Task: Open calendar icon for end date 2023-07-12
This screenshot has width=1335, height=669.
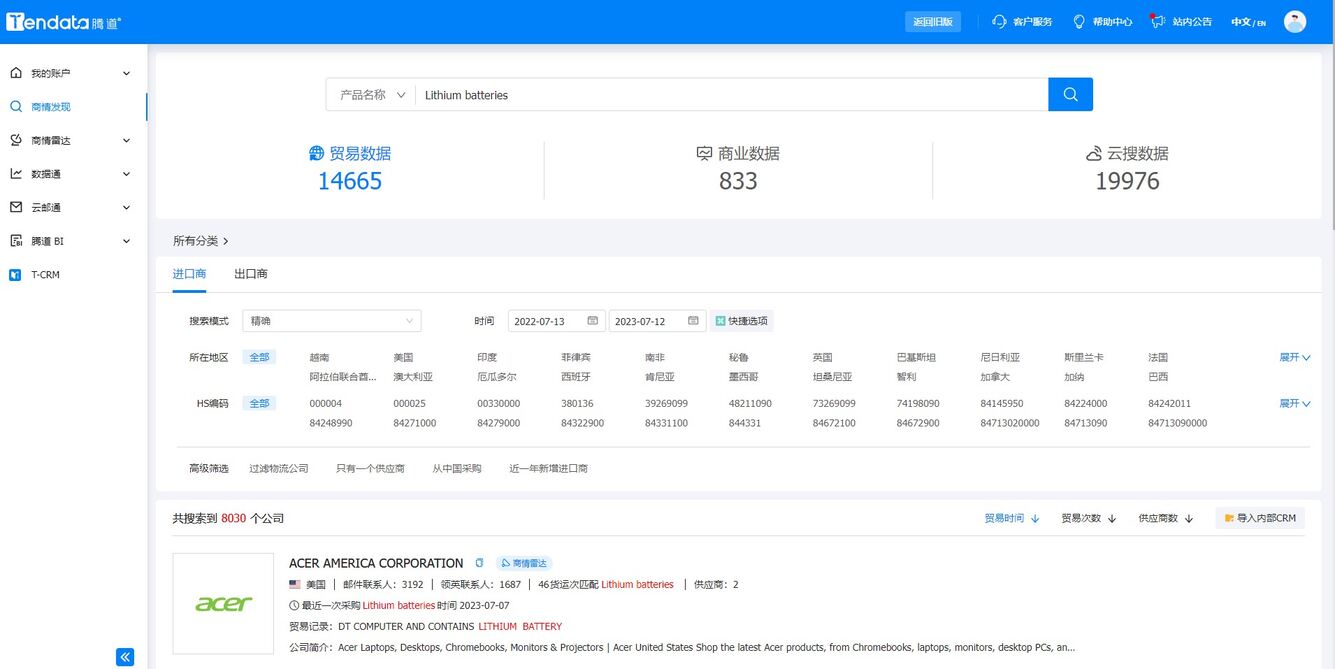Action: 693,321
